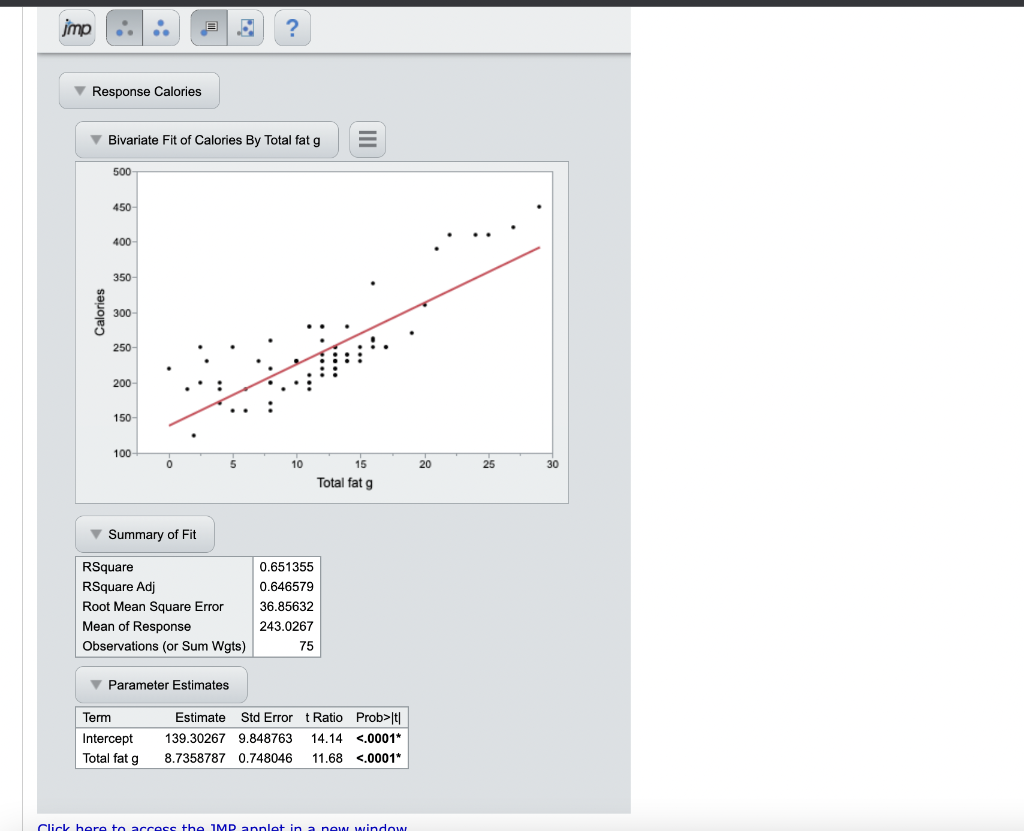Image resolution: width=1024 pixels, height=831 pixels.
Task: Collapse the Parameter Estimates section
Action: click(94, 684)
